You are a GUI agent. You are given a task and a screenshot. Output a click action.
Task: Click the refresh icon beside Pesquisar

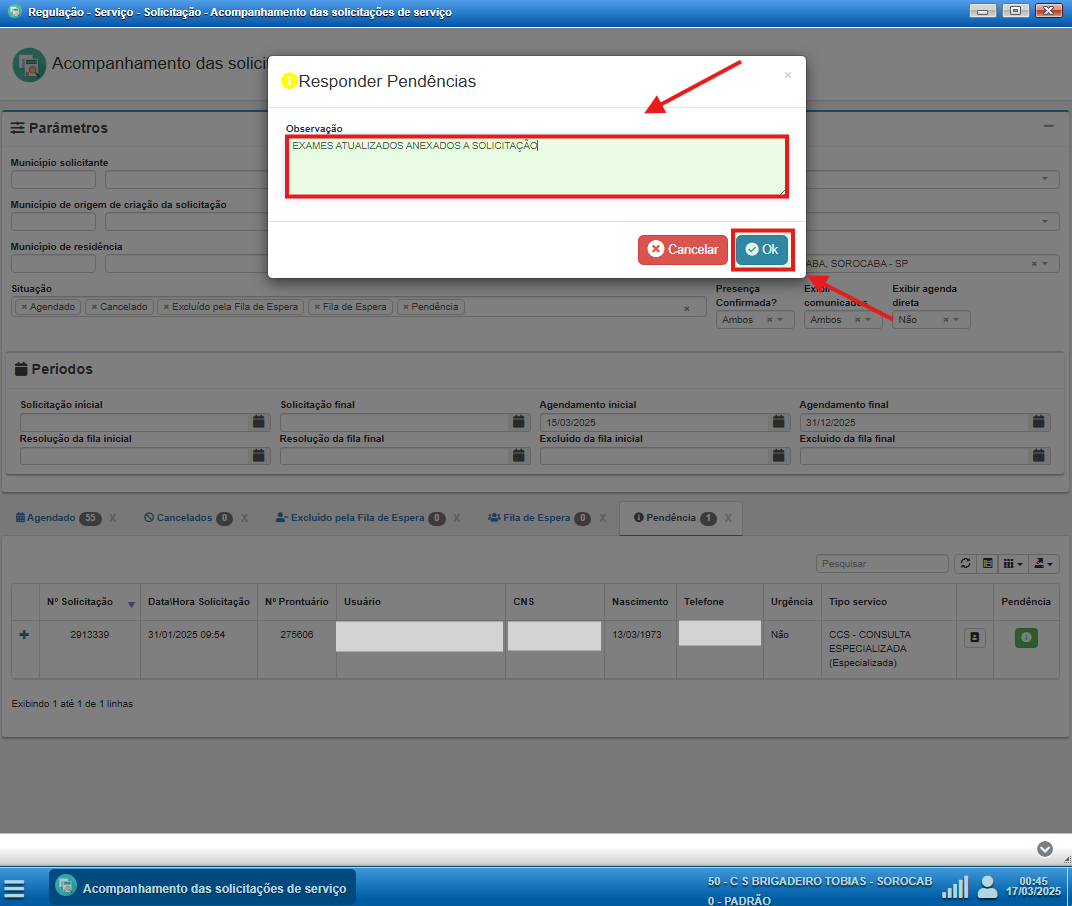point(965,564)
